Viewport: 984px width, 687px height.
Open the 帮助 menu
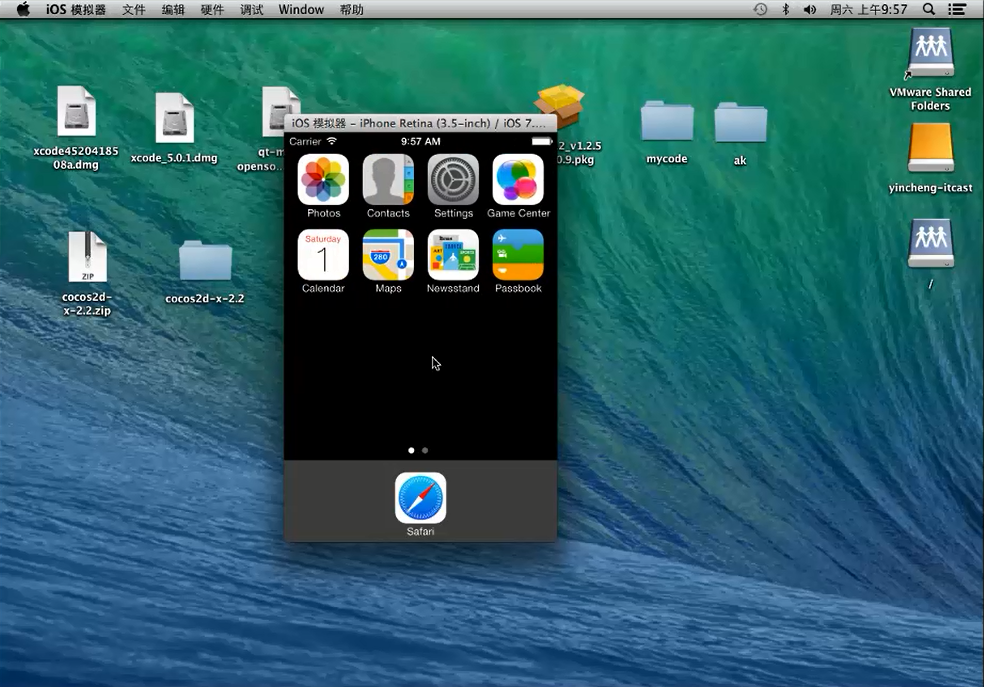point(351,9)
